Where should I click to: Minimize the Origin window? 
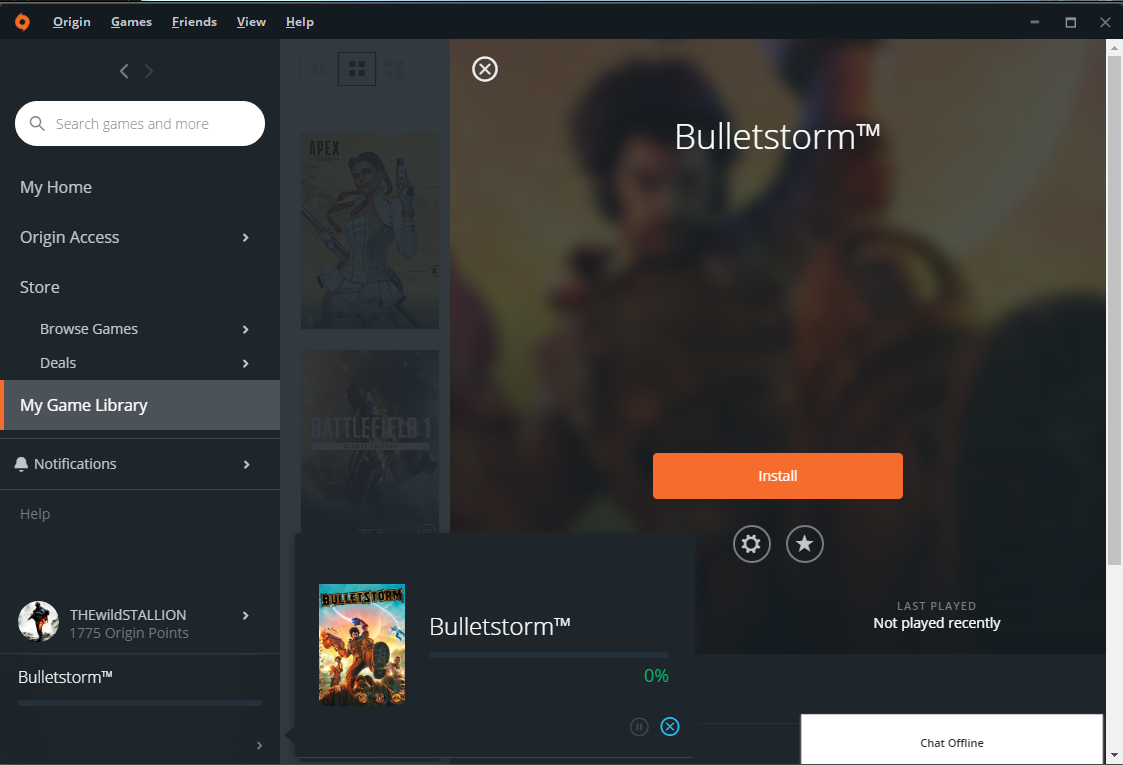(1034, 22)
